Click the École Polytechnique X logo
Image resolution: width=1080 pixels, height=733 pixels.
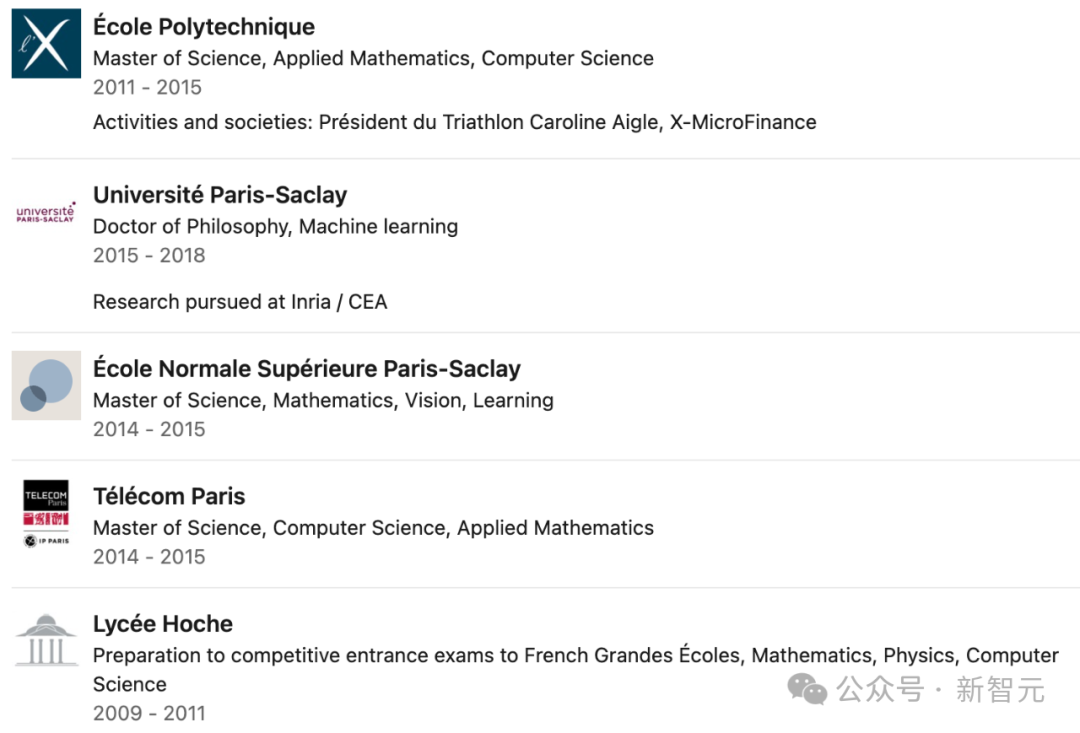[46, 44]
